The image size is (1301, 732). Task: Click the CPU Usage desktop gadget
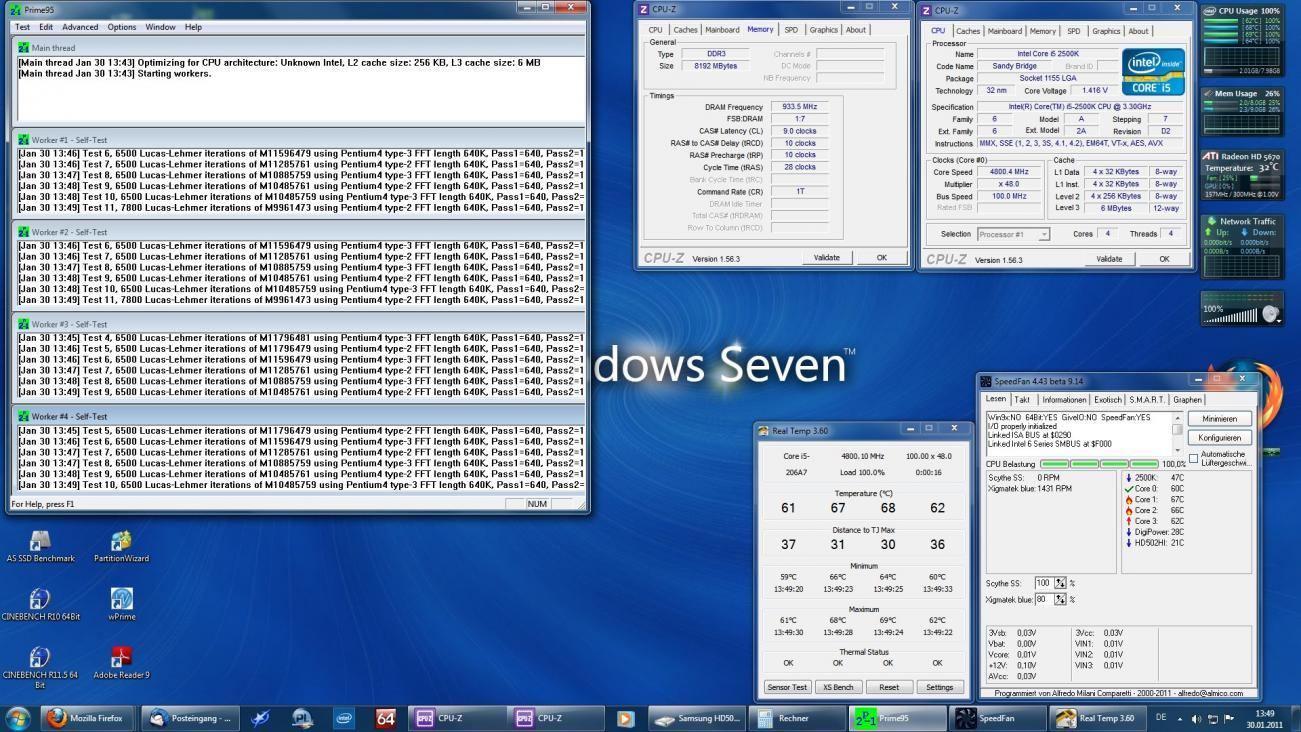(1242, 40)
